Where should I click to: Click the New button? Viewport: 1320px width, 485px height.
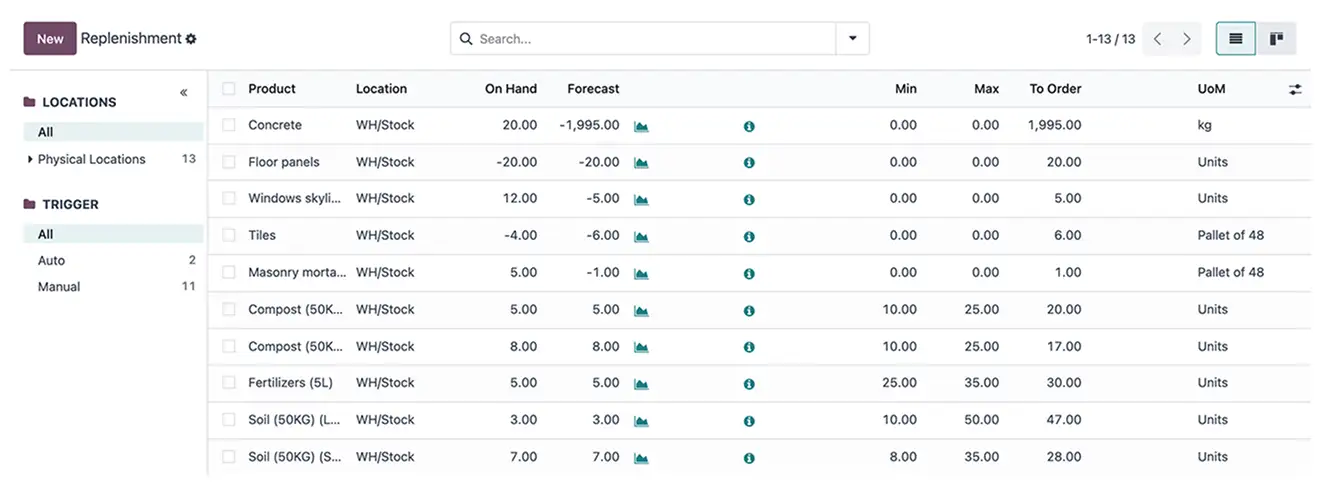coord(50,39)
